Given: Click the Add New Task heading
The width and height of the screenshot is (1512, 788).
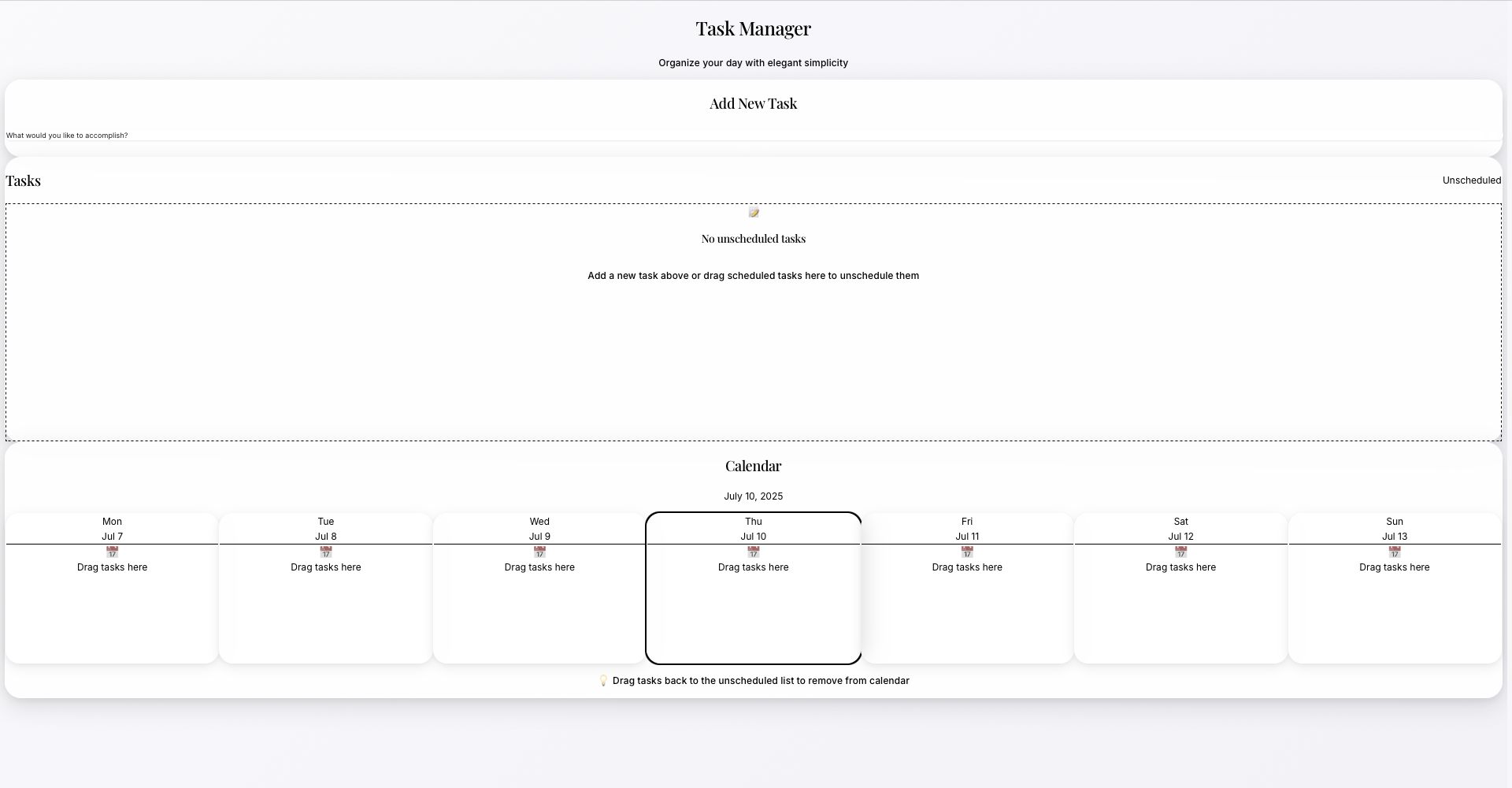Looking at the screenshot, I should click(754, 103).
